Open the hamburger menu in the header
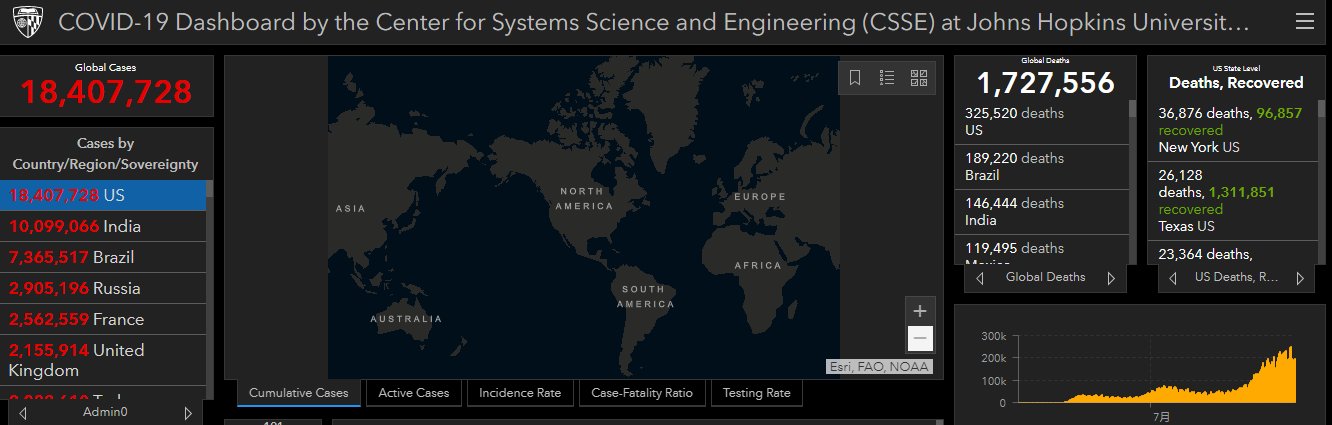The width and height of the screenshot is (1332, 425). pos(1304,22)
